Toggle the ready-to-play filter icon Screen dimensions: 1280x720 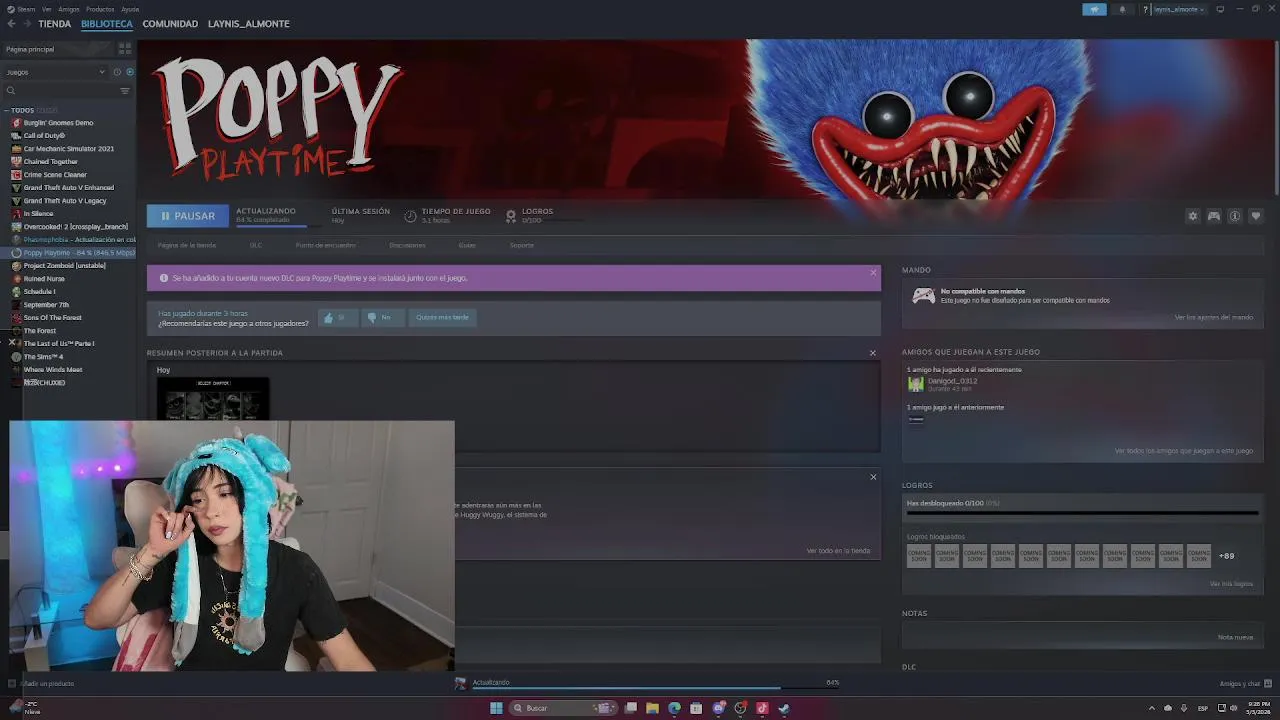[129, 72]
